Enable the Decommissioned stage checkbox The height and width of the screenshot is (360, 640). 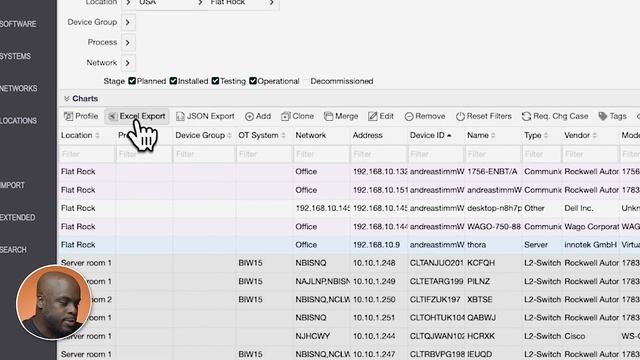pos(306,81)
